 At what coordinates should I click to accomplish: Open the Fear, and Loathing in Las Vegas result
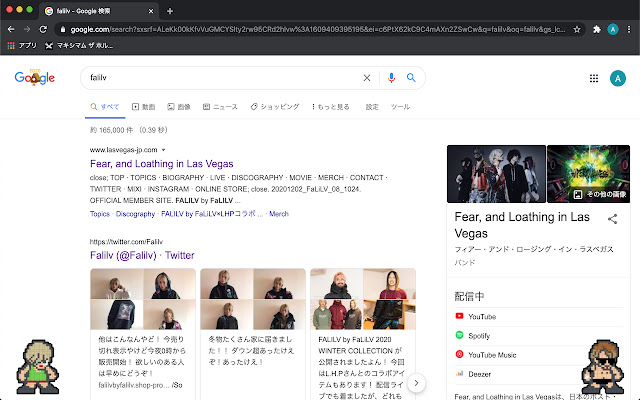coord(162,164)
